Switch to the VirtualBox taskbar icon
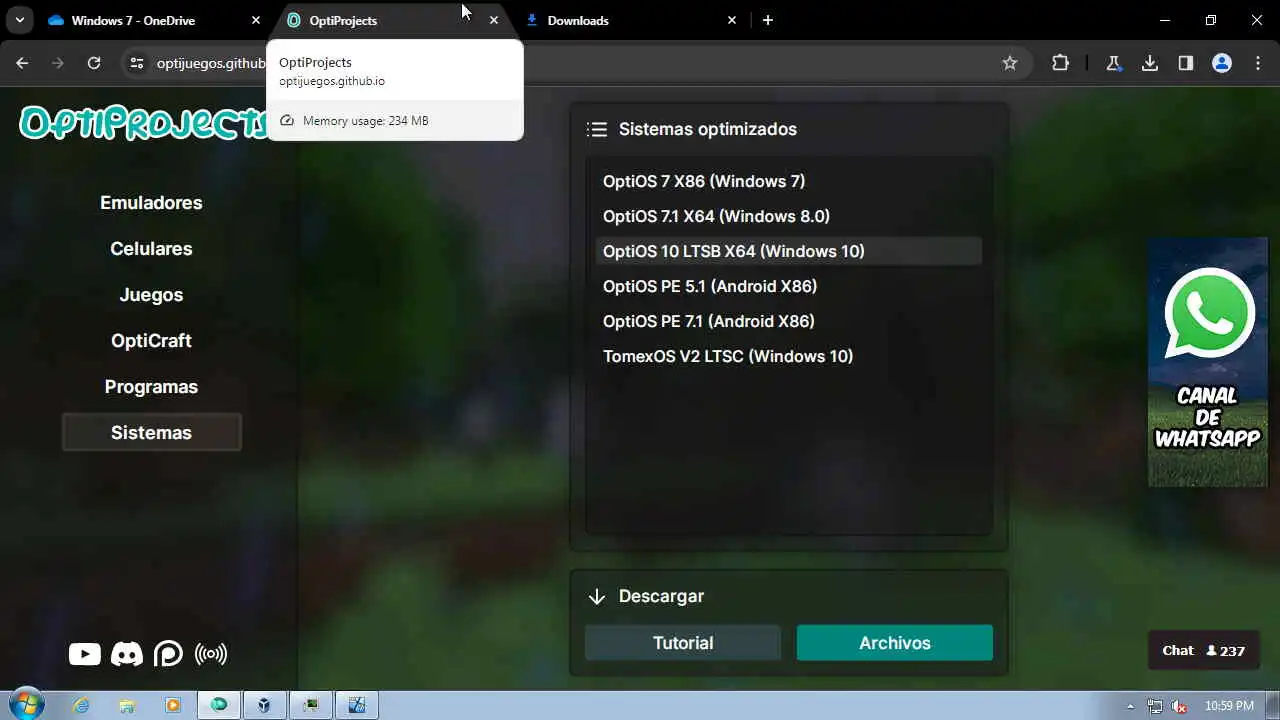1280x720 pixels. pos(264,705)
